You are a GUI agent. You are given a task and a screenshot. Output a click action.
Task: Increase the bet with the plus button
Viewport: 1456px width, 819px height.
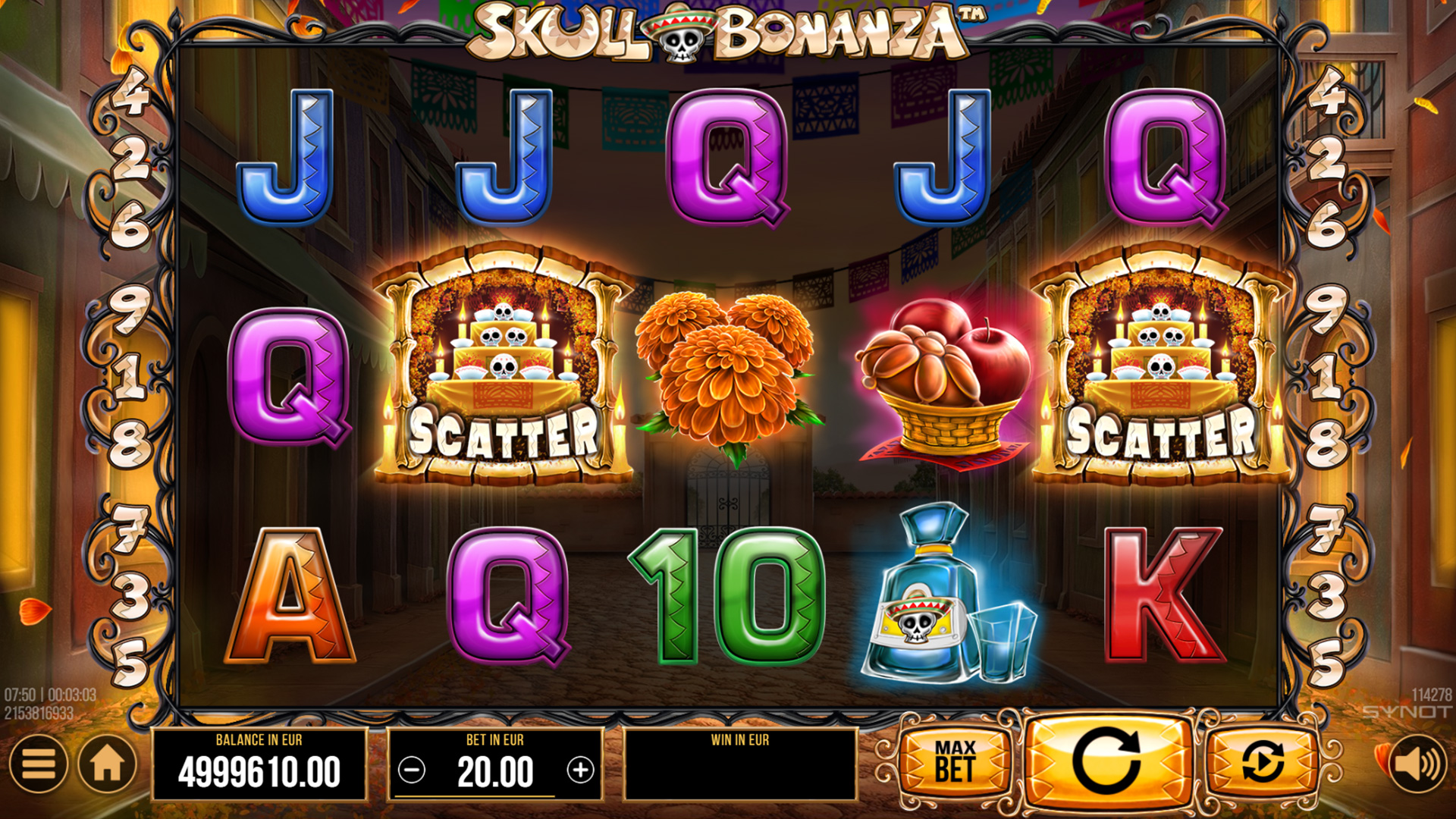[x=580, y=770]
